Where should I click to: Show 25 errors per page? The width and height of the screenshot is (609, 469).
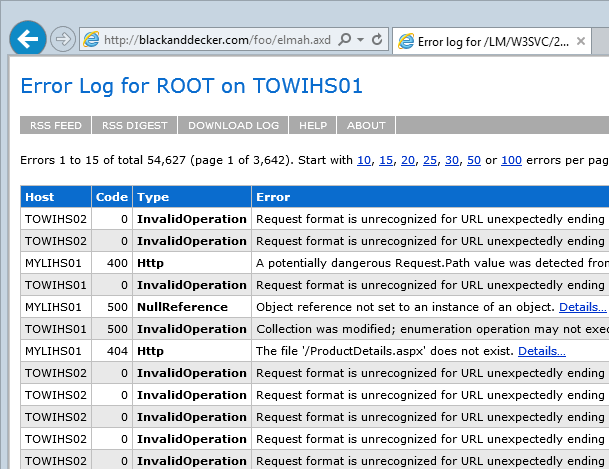(x=430, y=160)
